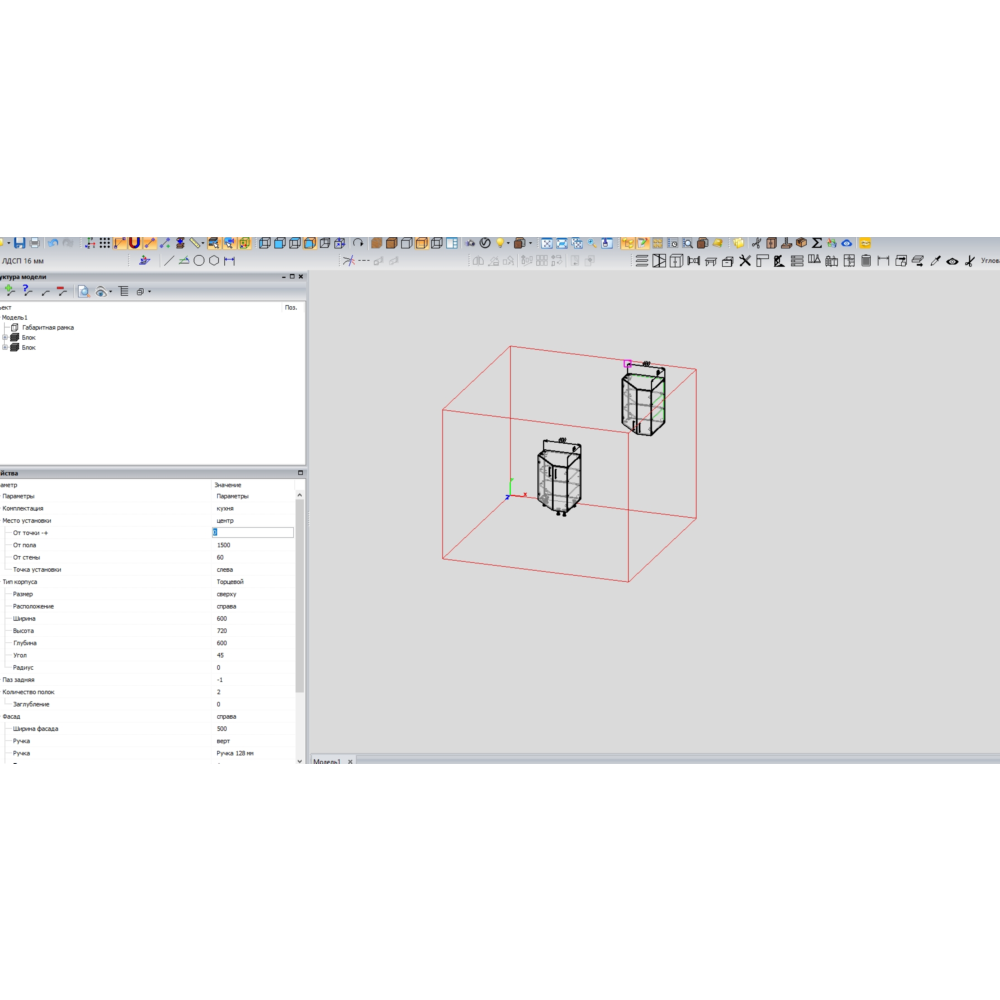Open the Комплектация value 'кухня' dropdown
Screen dimensions: 1000x1000
pos(255,508)
